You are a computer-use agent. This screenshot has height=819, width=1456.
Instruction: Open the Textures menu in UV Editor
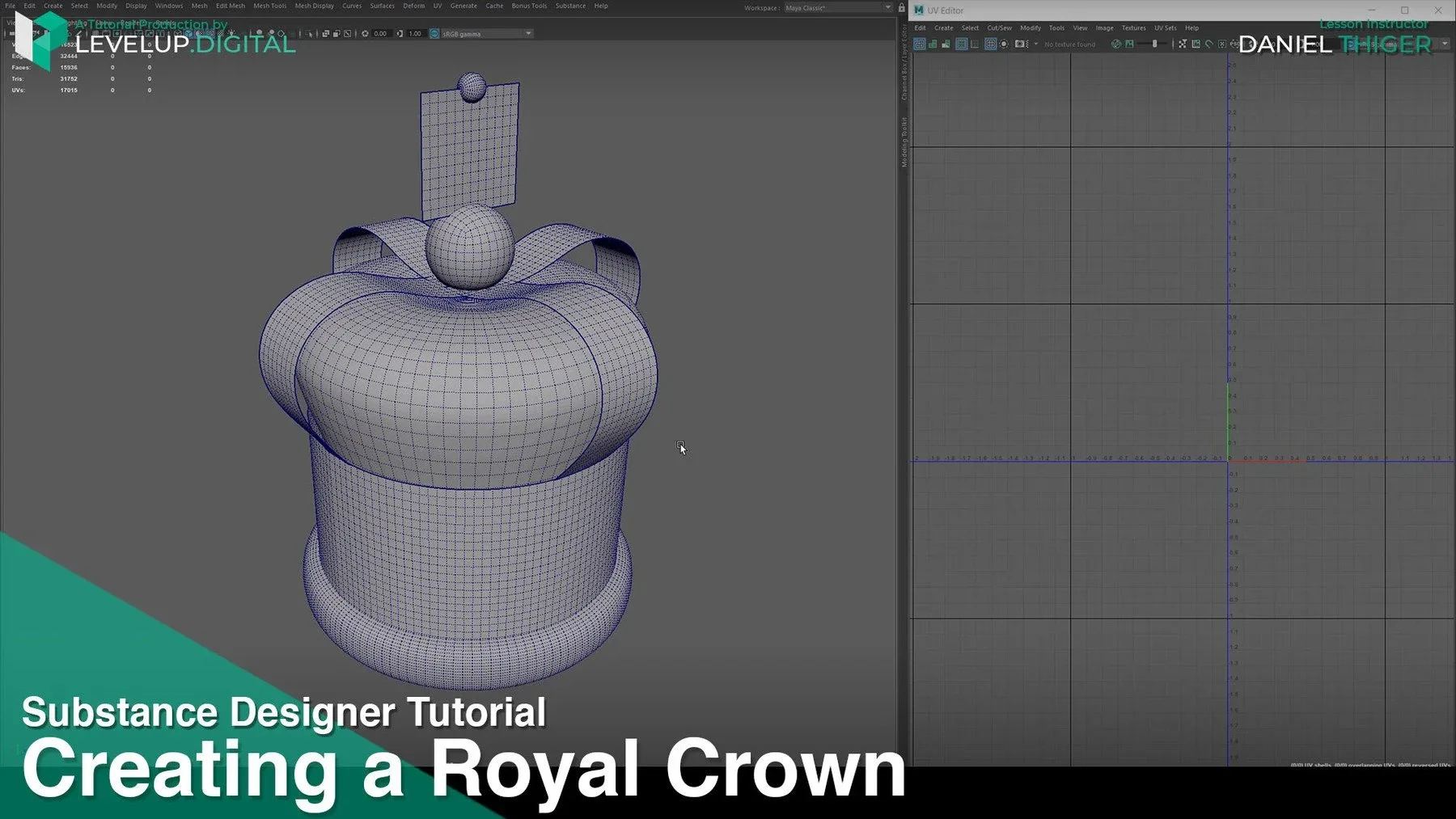click(1134, 27)
